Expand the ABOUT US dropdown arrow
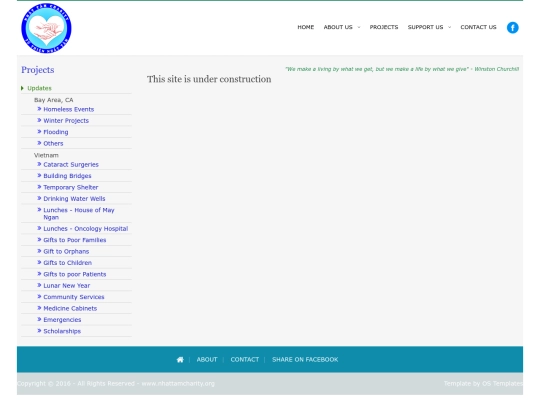540x405 pixels. [359, 27]
